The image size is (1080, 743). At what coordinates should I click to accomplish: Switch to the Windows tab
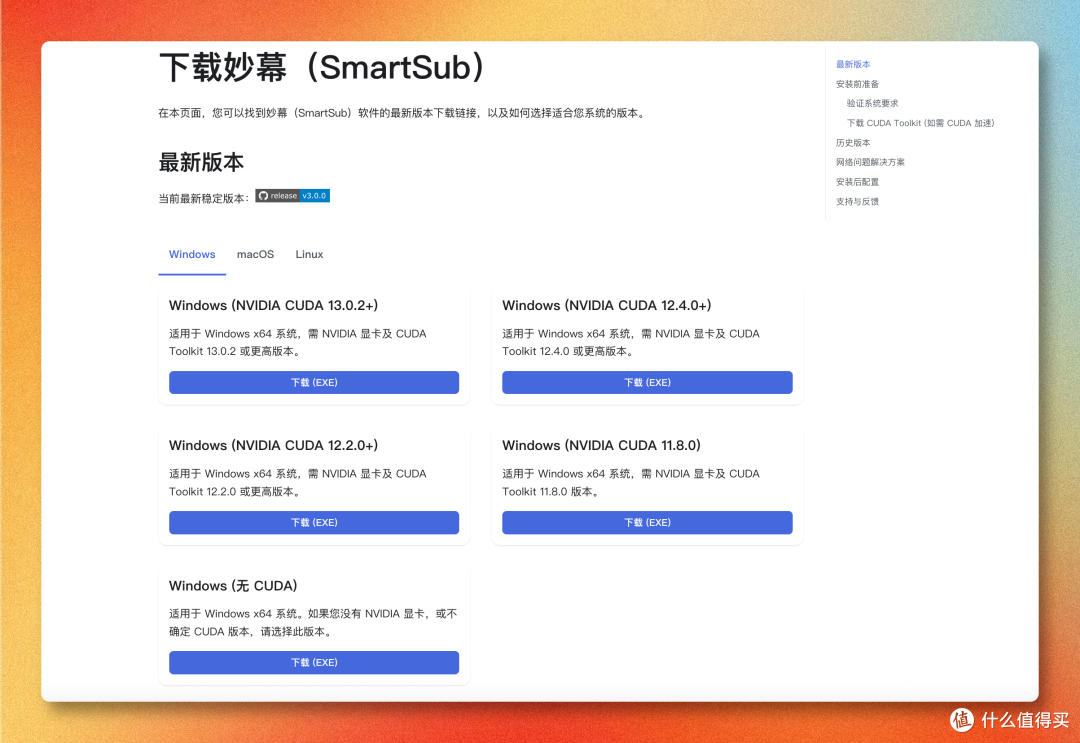(192, 254)
